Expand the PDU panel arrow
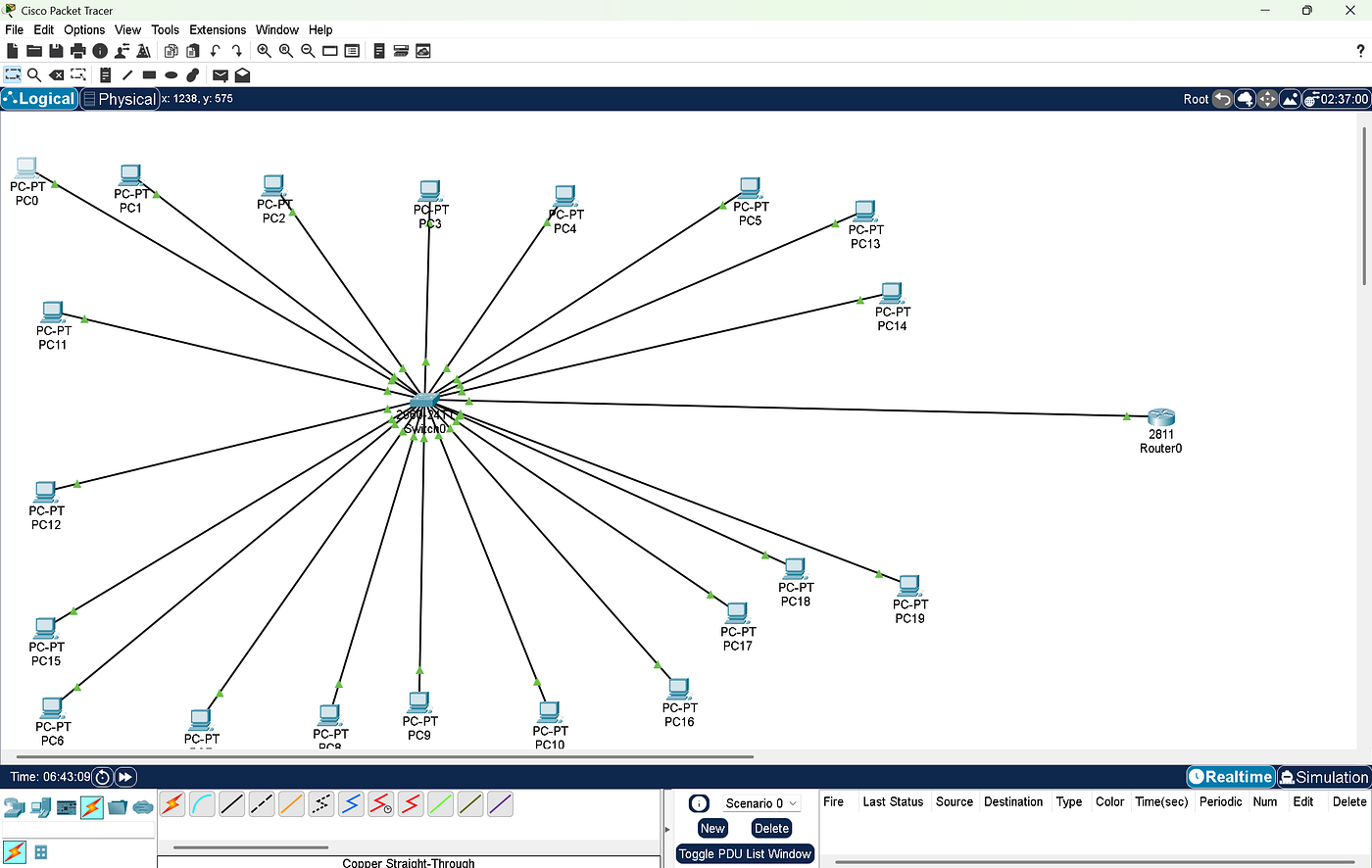1372x868 pixels. [667, 829]
